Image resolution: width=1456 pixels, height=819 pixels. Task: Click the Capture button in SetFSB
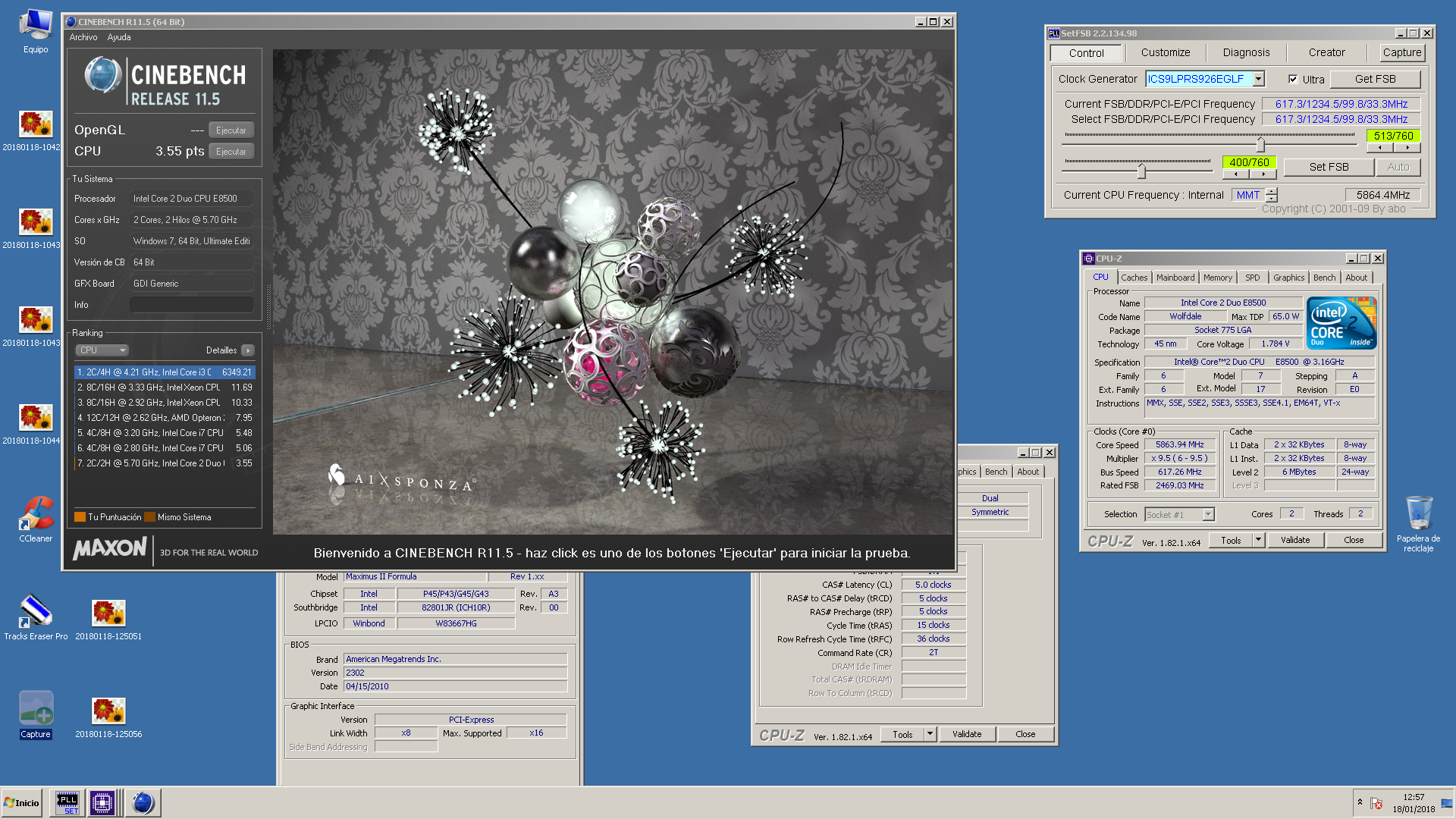click(1401, 52)
